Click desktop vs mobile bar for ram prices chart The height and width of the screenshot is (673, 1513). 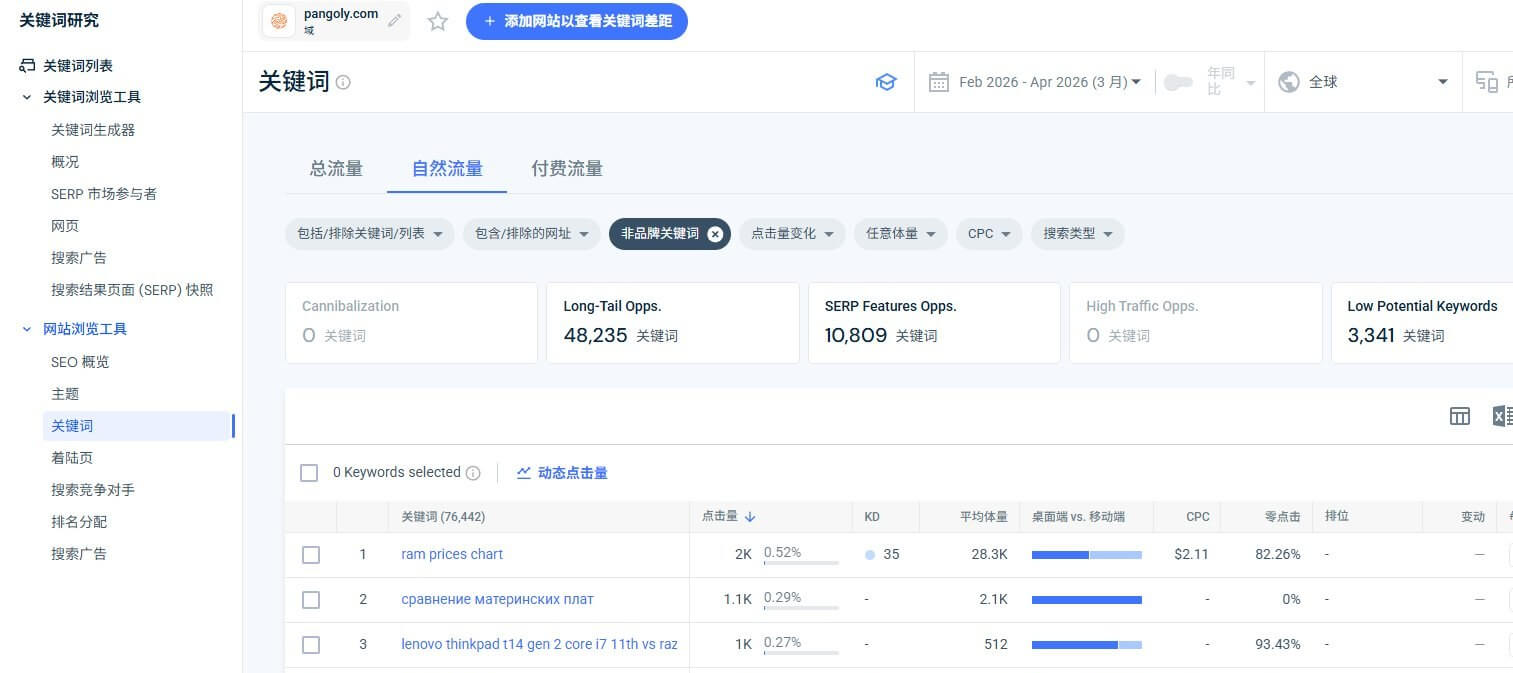pos(1087,555)
